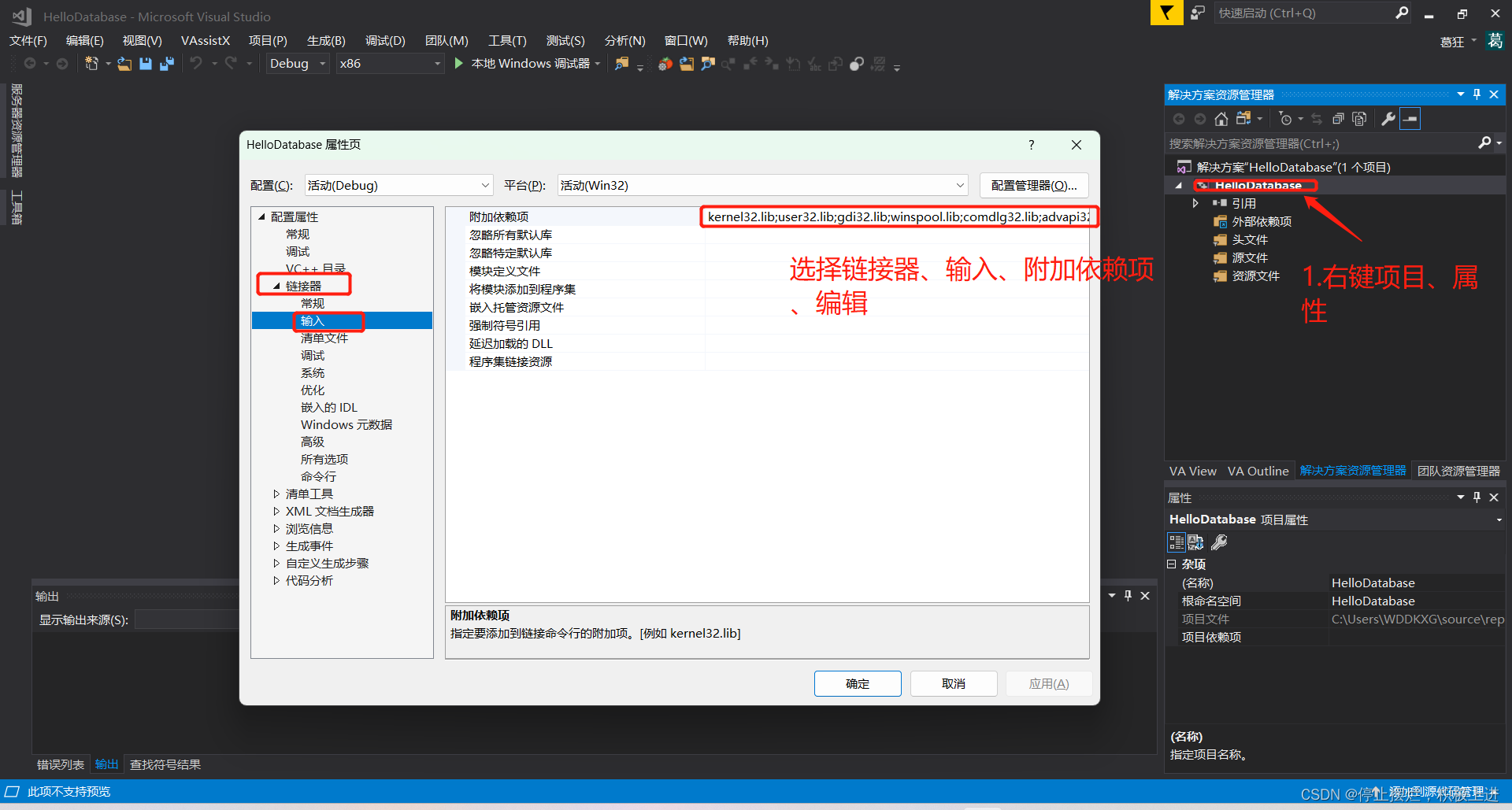The height and width of the screenshot is (810, 1512).
Task: Click the help question mark in property dialog
Action: pyautogui.click(x=1031, y=145)
